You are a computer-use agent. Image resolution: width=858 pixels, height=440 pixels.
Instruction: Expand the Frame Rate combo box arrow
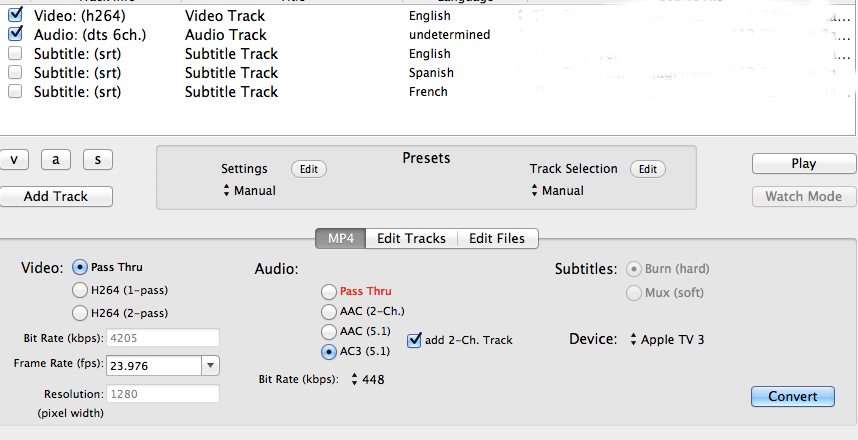[210, 366]
